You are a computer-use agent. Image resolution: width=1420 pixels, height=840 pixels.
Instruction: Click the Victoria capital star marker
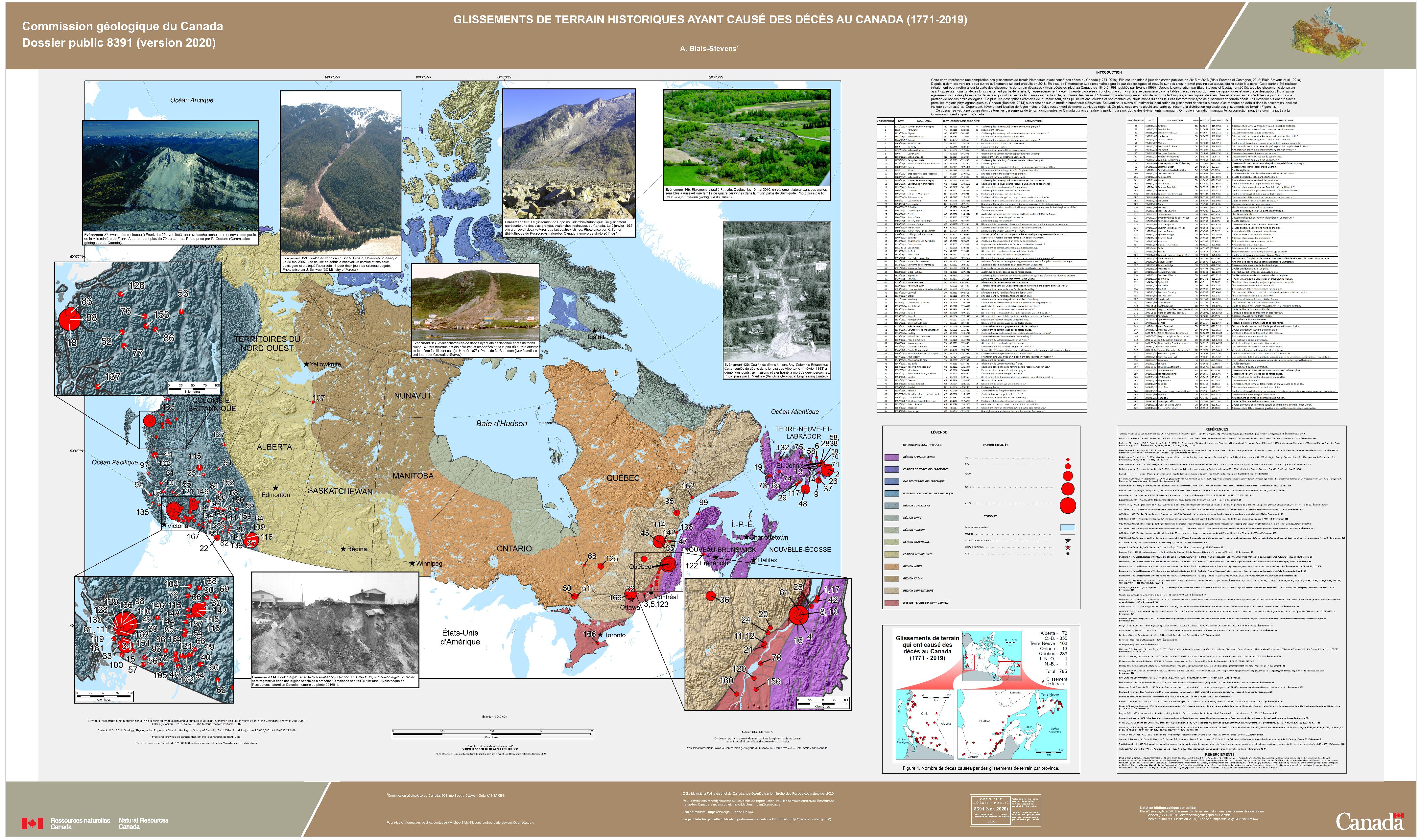[165, 525]
